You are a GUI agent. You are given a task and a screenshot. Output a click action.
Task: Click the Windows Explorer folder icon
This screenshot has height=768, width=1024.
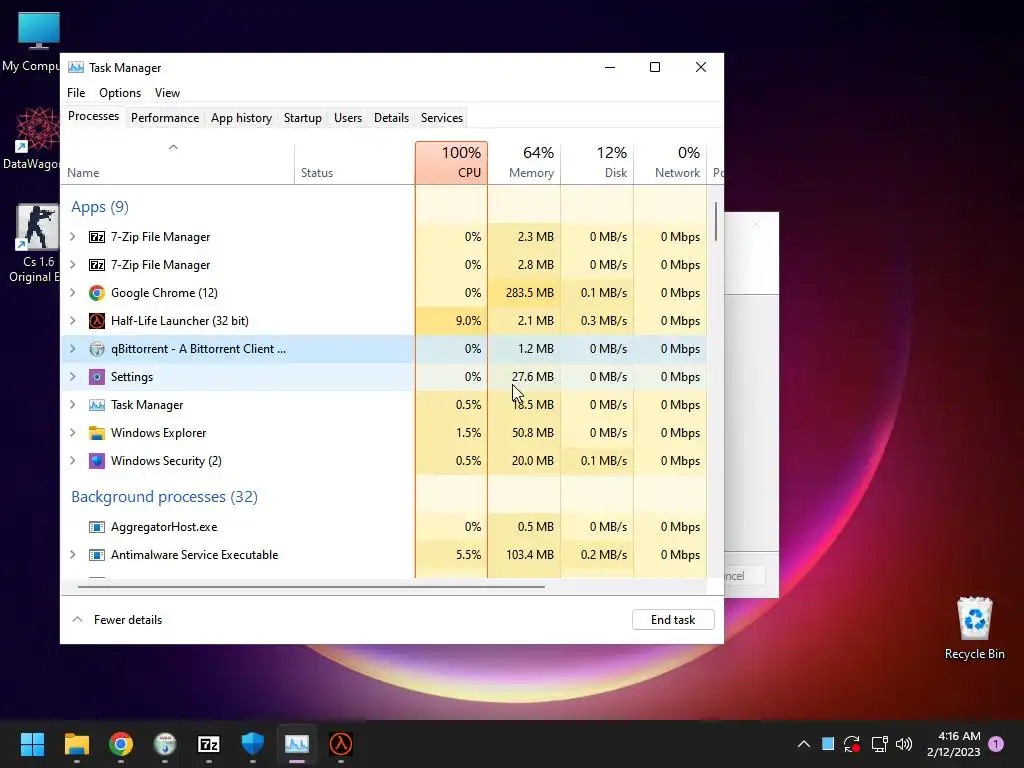97,434
